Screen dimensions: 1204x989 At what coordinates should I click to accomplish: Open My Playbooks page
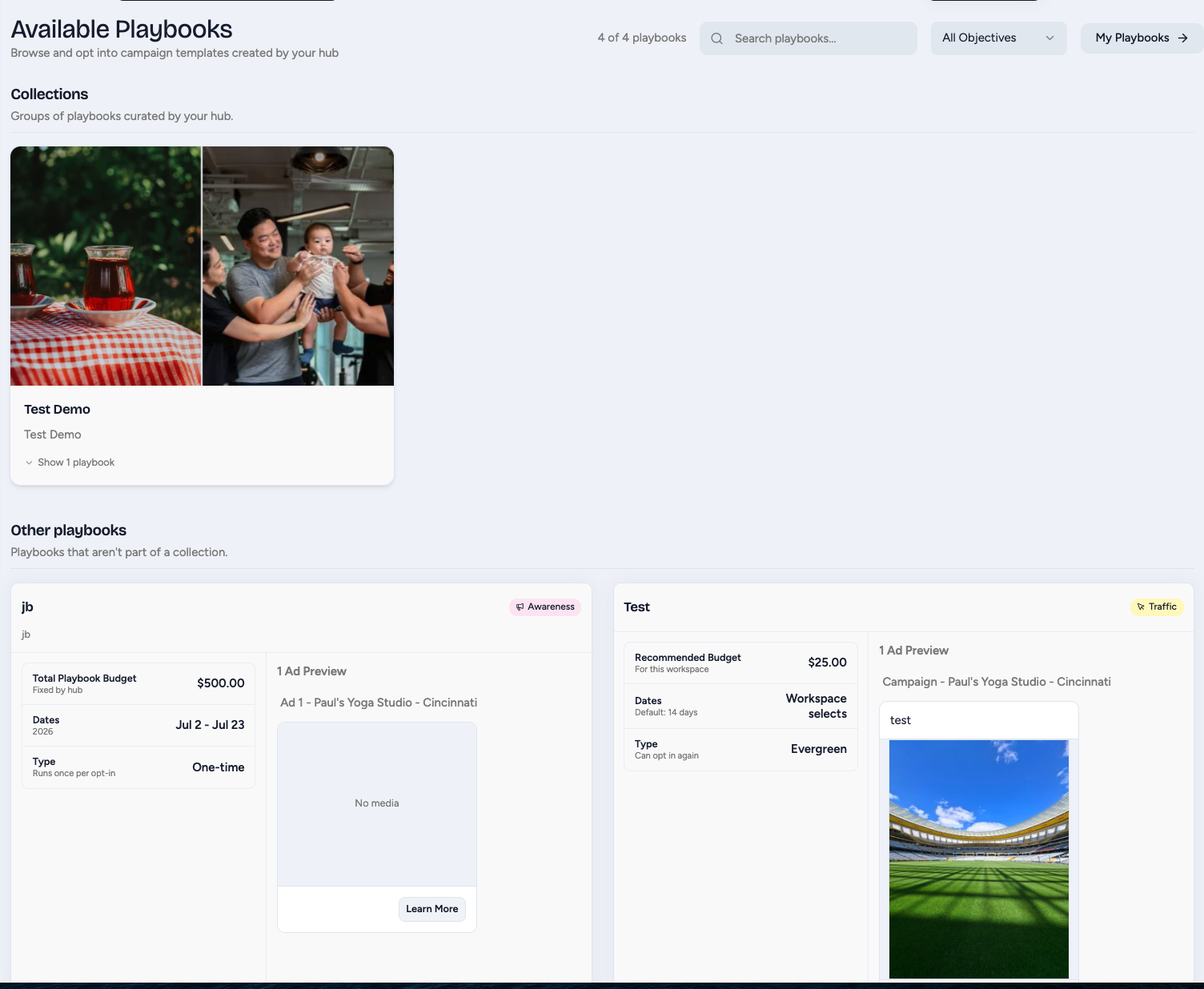(x=1142, y=38)
